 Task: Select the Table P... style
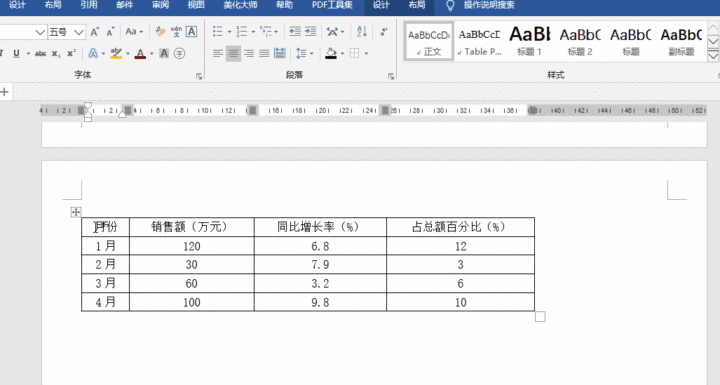click(x=479, y=41)
